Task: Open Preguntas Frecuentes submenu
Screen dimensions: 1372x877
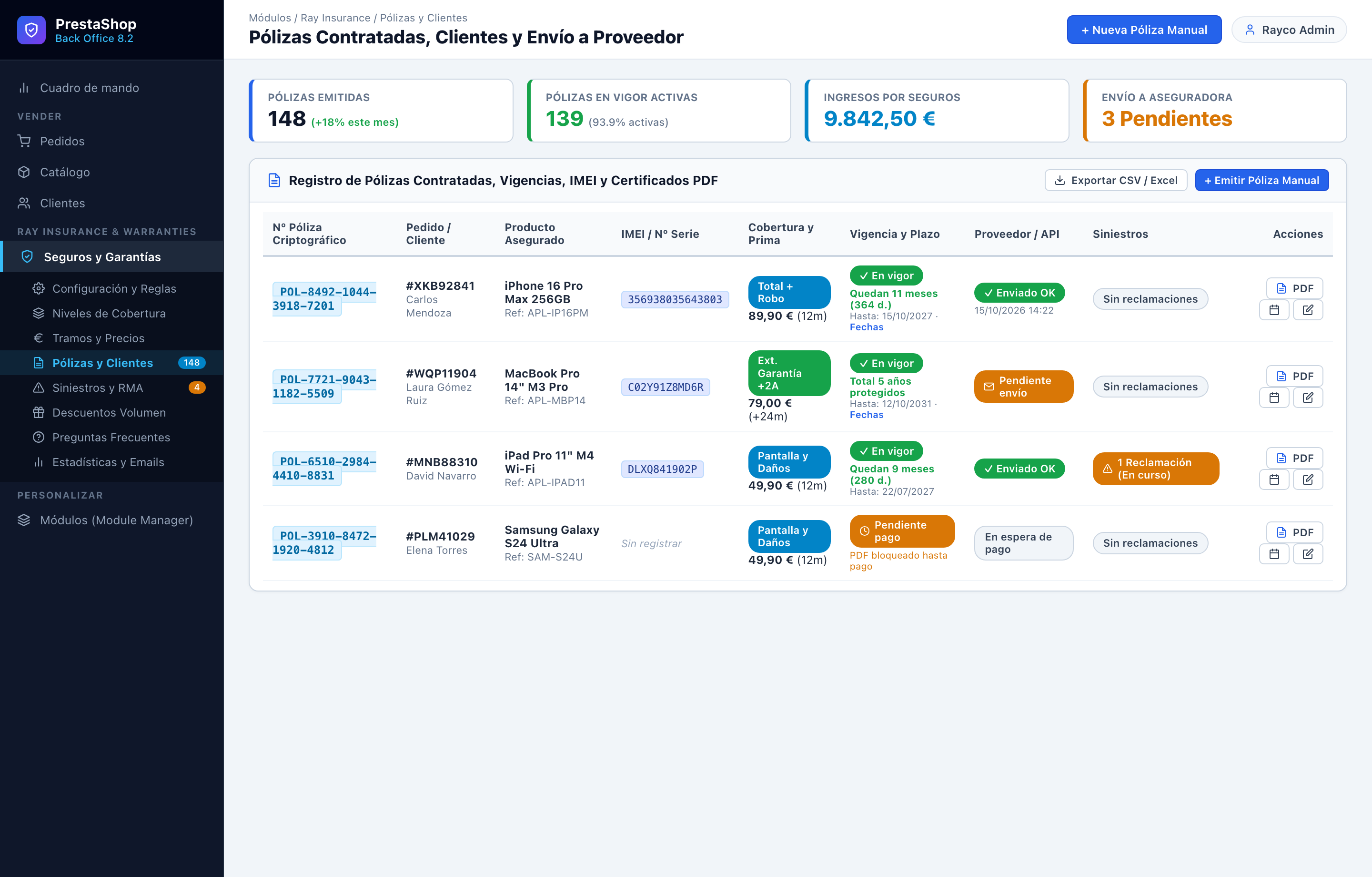Action: 111,438
